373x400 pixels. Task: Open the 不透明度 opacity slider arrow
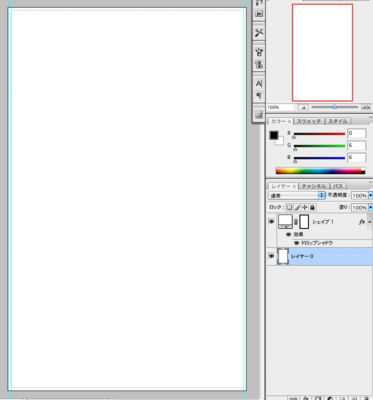pyautogui.click(x=370, y=195)
